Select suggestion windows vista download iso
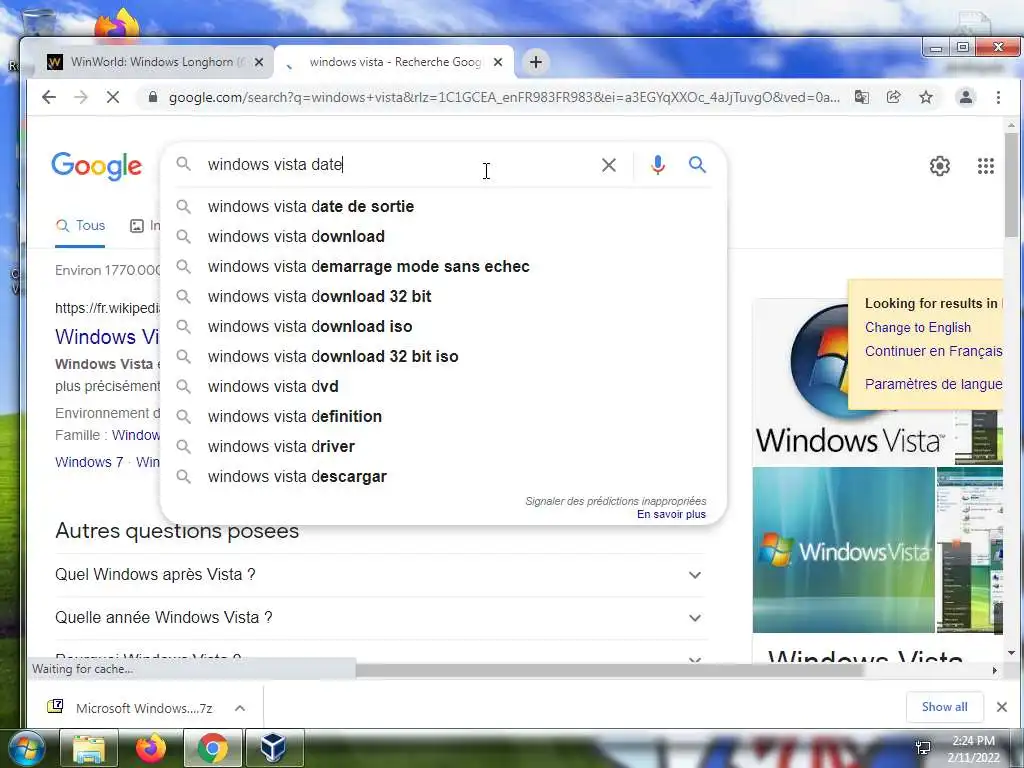The height and width of the screenshot is (768, 1024). (443, 327)
